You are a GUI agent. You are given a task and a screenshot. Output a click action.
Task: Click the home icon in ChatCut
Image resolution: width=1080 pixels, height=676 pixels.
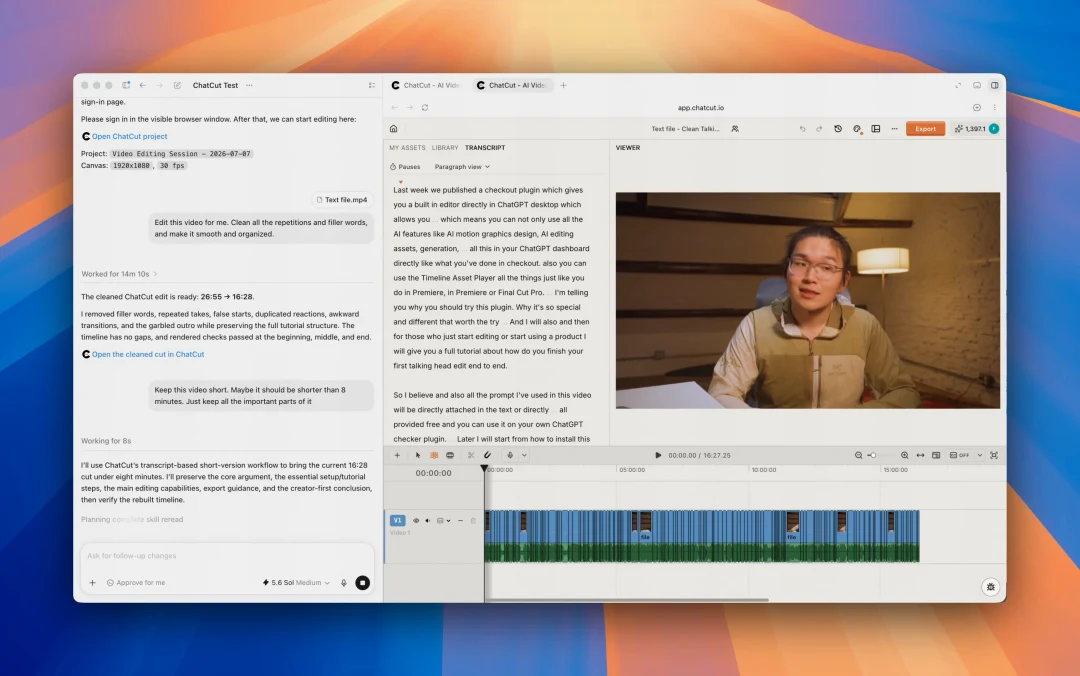(x=393, y=129)
